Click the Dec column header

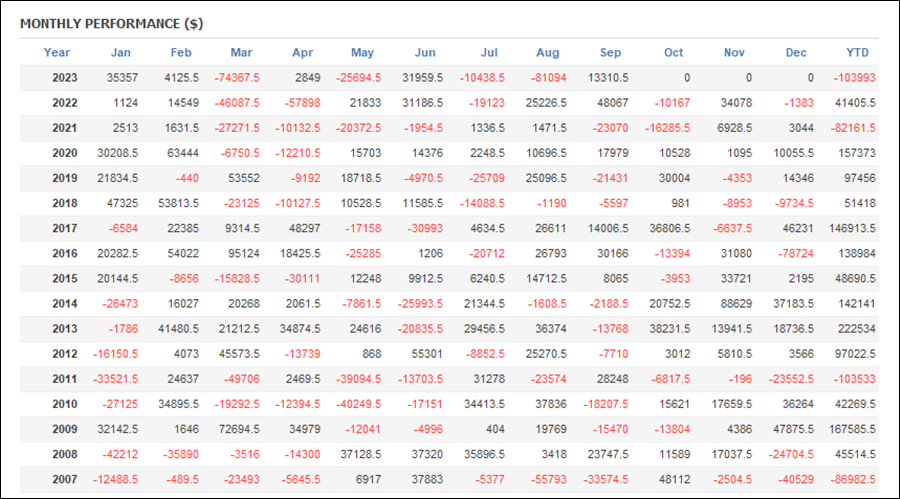pos(796,53)
